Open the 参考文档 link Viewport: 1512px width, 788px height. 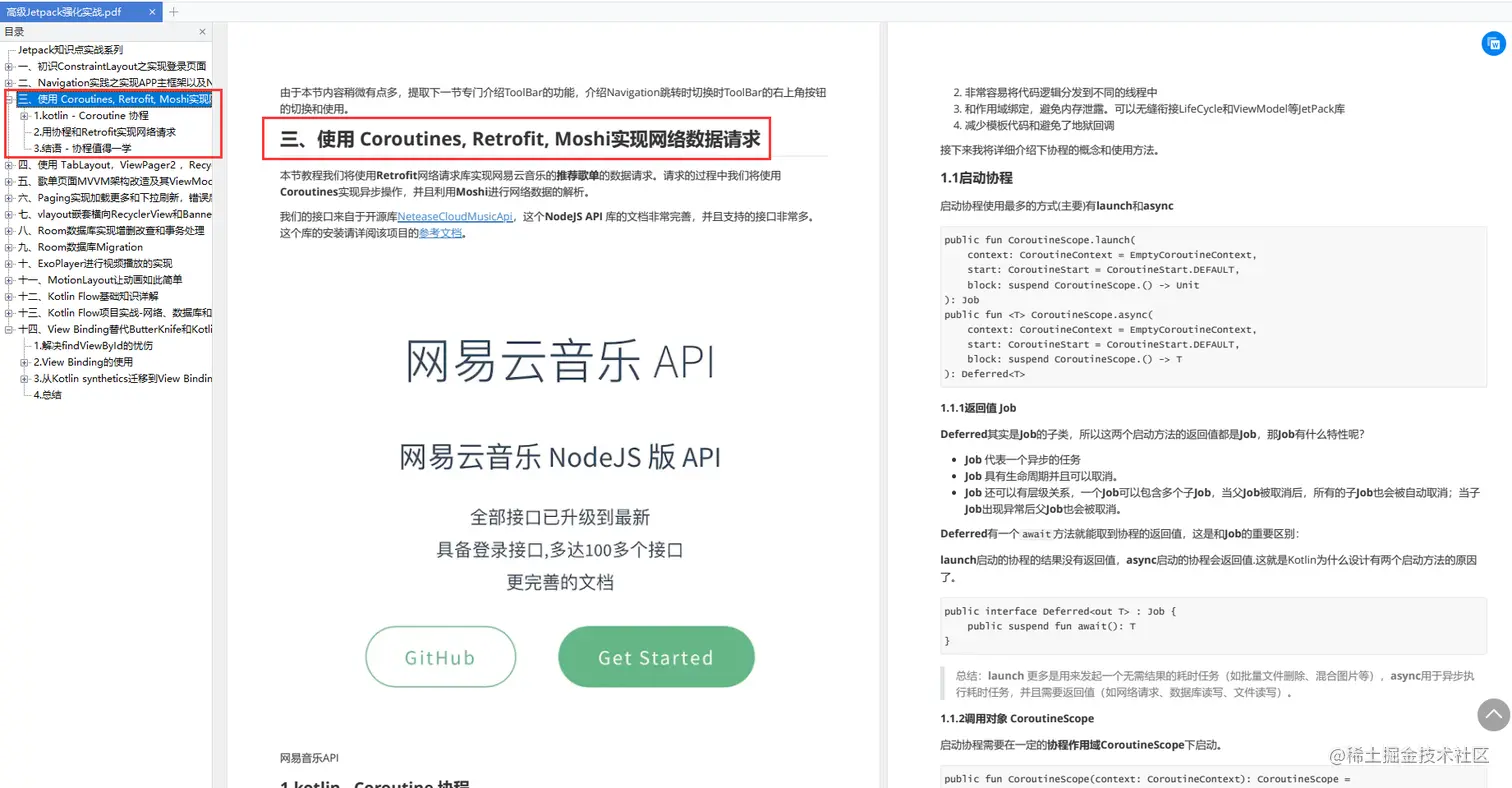[440, 233]
